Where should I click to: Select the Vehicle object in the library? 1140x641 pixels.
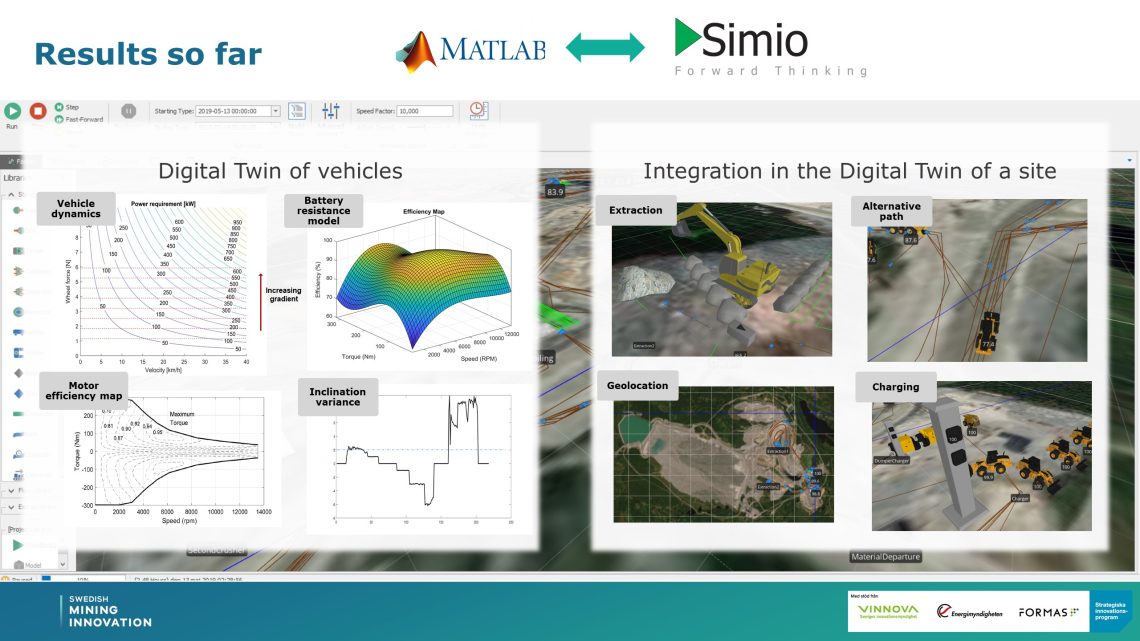click(x=18, y=332)
